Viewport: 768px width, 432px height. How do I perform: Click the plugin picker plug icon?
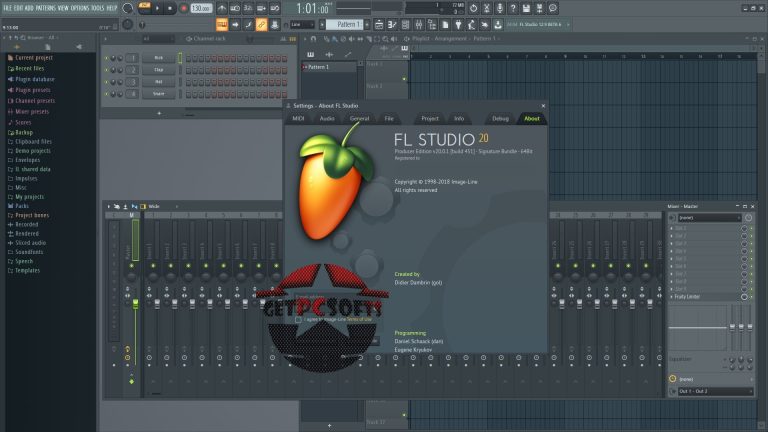[x=458, y=24]
